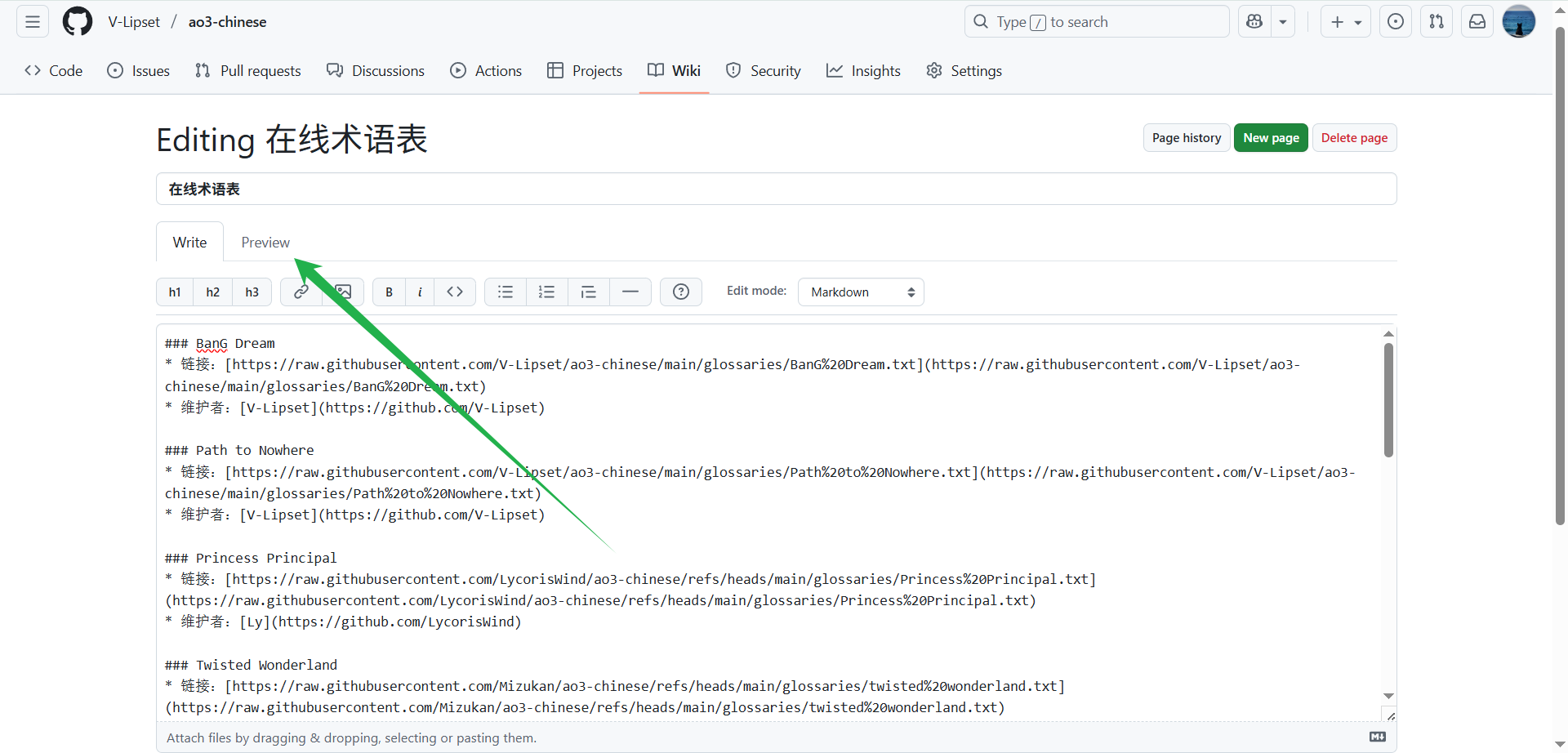Insert code snippet using code icon
The image size is (1568, 753).
[x=455, y=292]
